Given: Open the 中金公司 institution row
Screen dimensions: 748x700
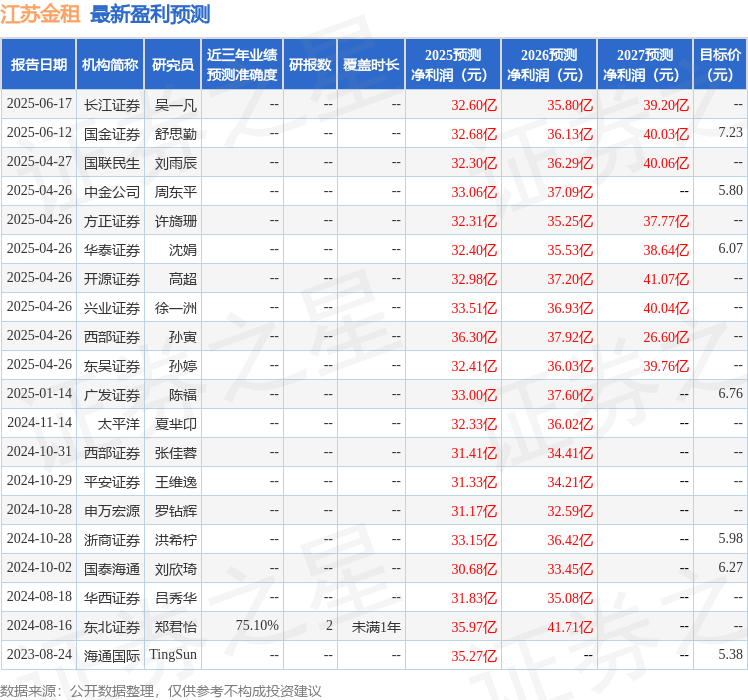Looking at the screenshot, I should pyautogui.click(x=112, y=192).
